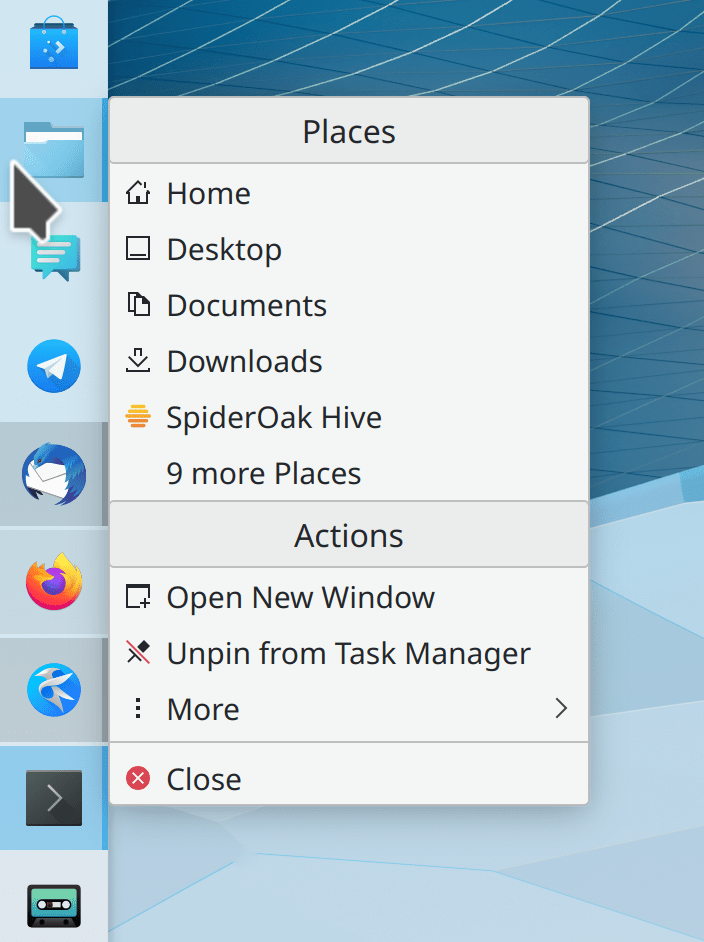704x942 pixels.
Task: Launch the cassette tape audio app
Action: click(53, 906)
